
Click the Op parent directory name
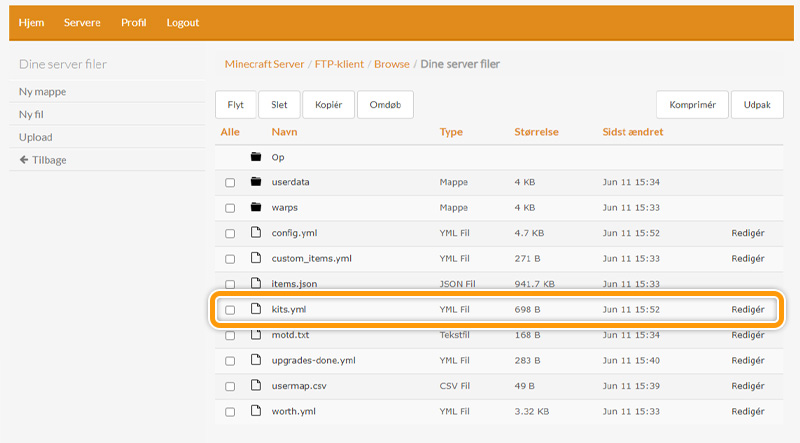[x=278, y=157]
